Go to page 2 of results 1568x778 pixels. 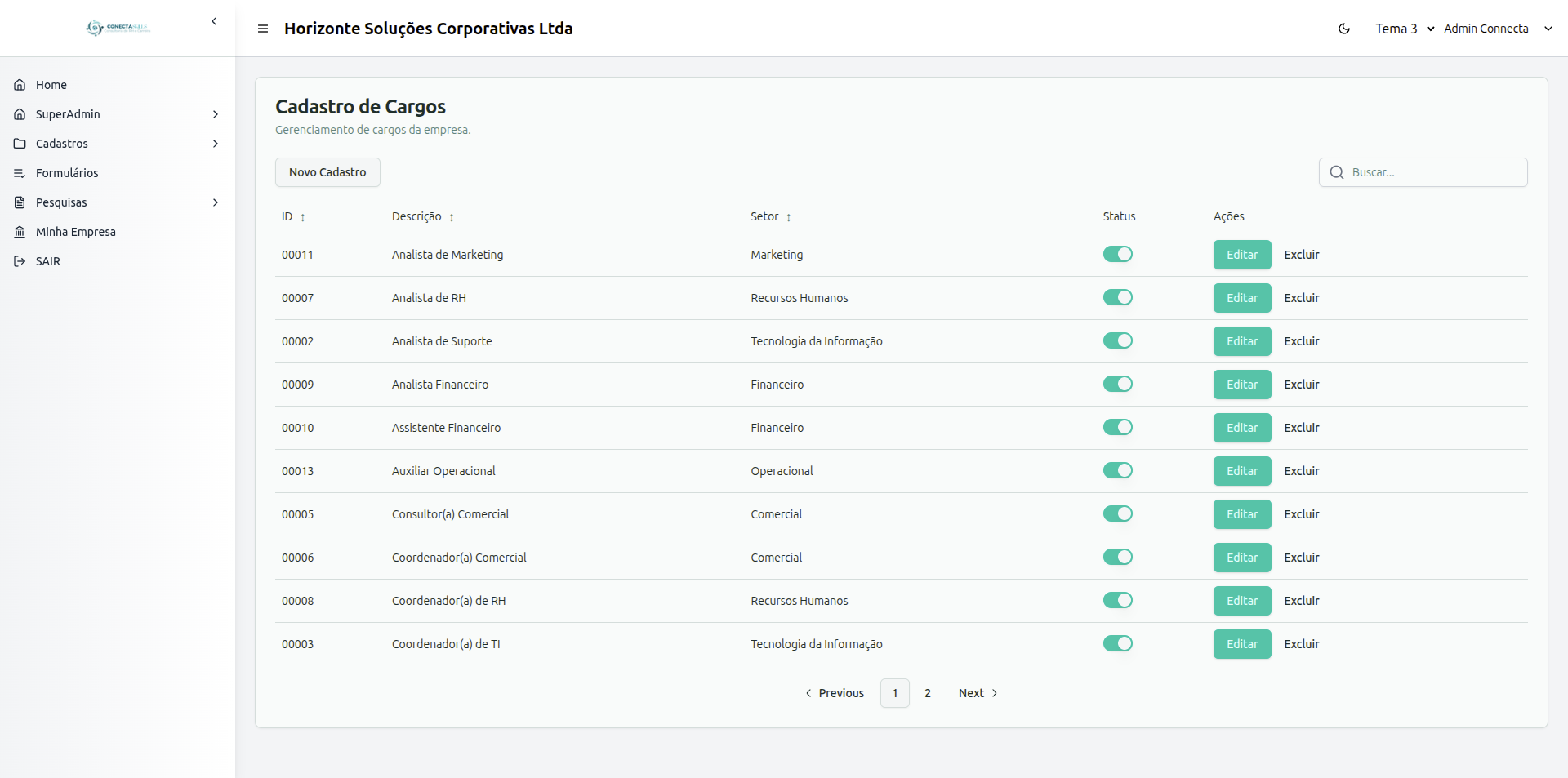[928, 693]
